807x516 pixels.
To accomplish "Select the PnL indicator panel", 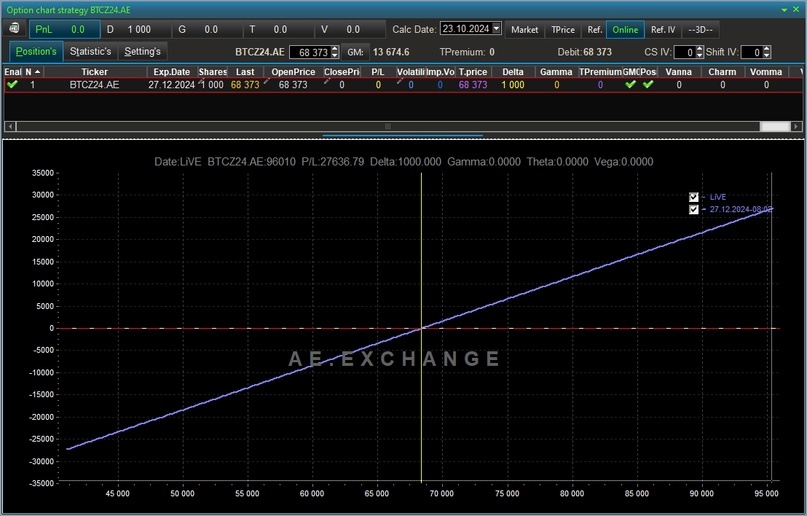I will coord(65,30).
